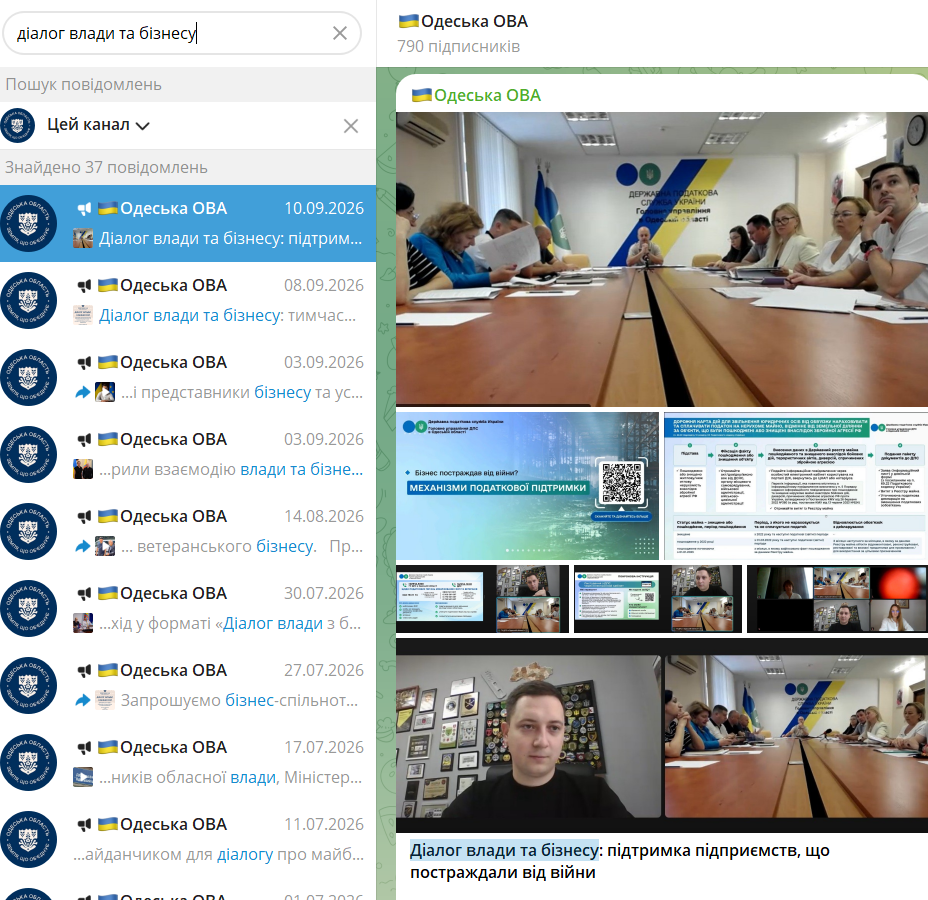
Task: Open the search result dated 14.08.2026
Action: pos(188,531)
